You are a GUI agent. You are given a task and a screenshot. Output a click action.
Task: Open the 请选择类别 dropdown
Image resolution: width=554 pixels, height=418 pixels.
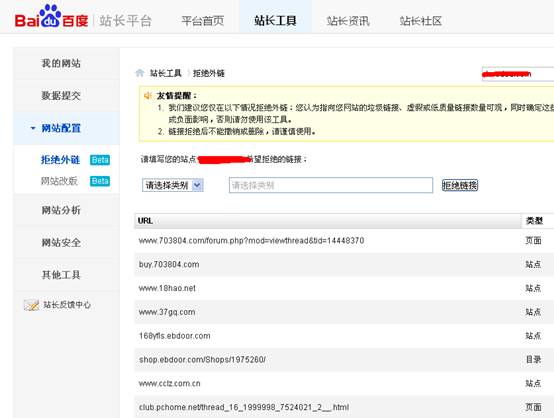(173, 185)
